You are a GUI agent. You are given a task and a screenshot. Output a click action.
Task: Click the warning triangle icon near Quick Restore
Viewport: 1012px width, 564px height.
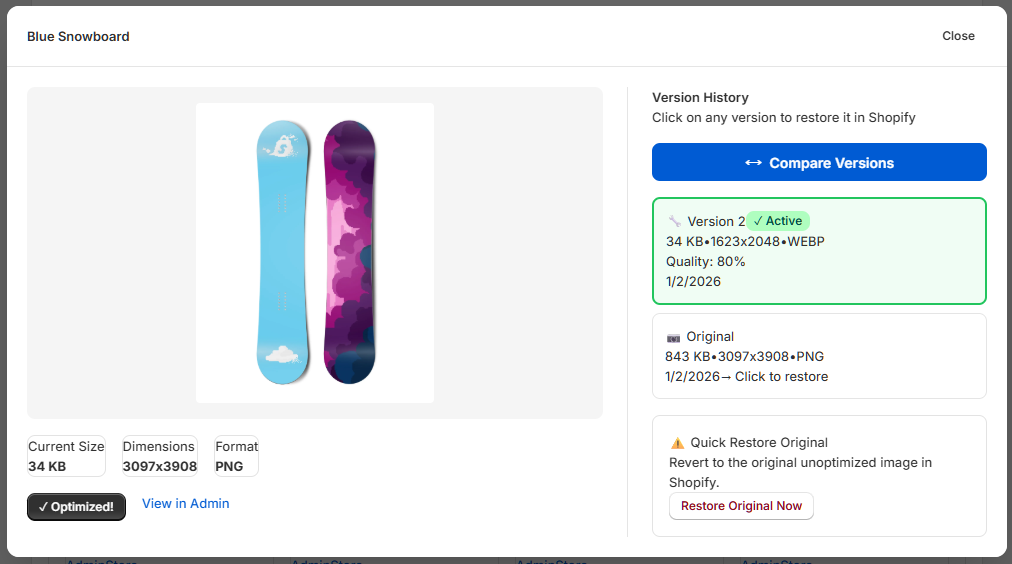[x=677, y=443]
